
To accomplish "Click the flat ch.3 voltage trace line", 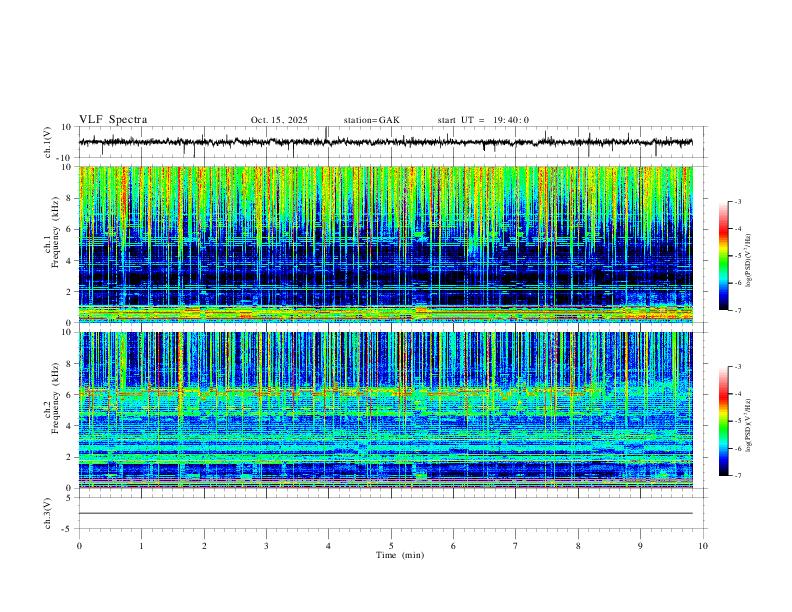I will pyautogui.click(x=385, y=514).
